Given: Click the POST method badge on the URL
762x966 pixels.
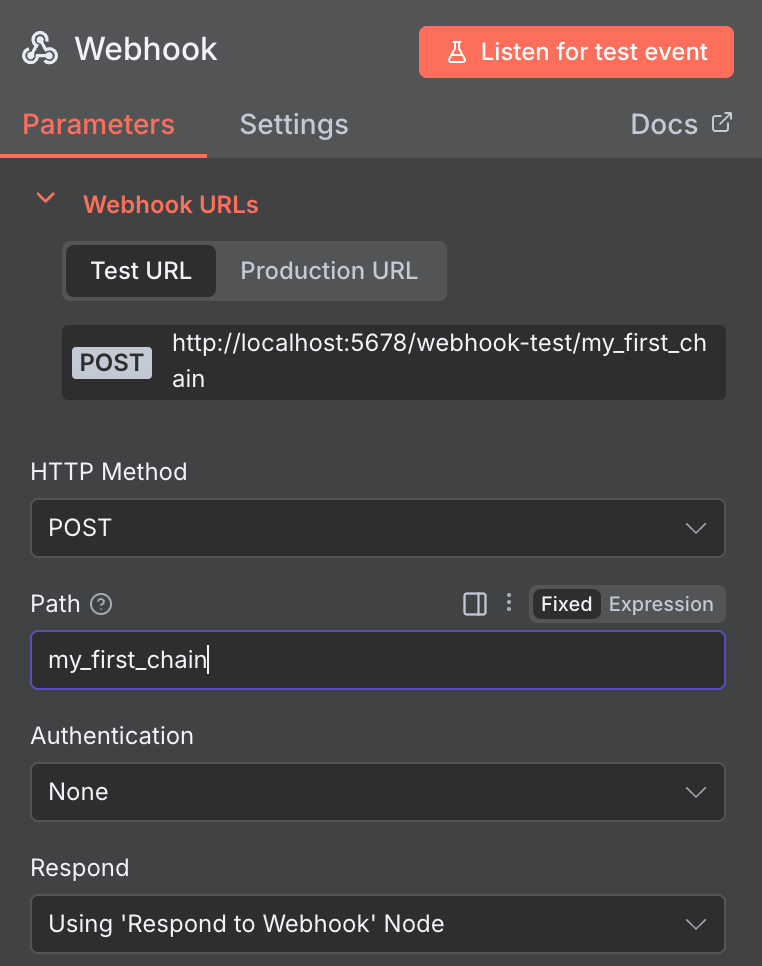Looking at the screenshot, I should tap(111, 362).
